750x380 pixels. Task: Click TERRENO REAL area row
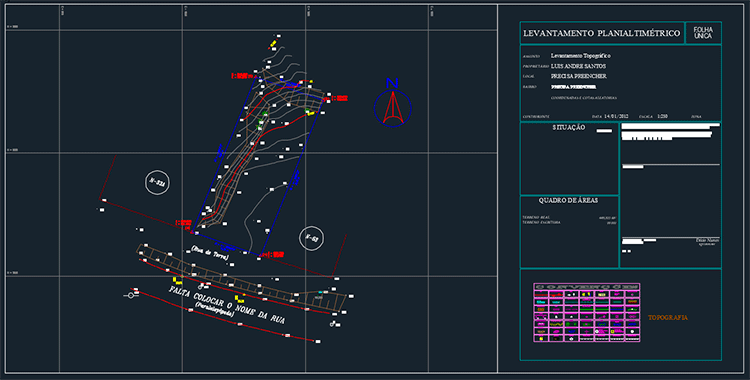click(569, 218)
